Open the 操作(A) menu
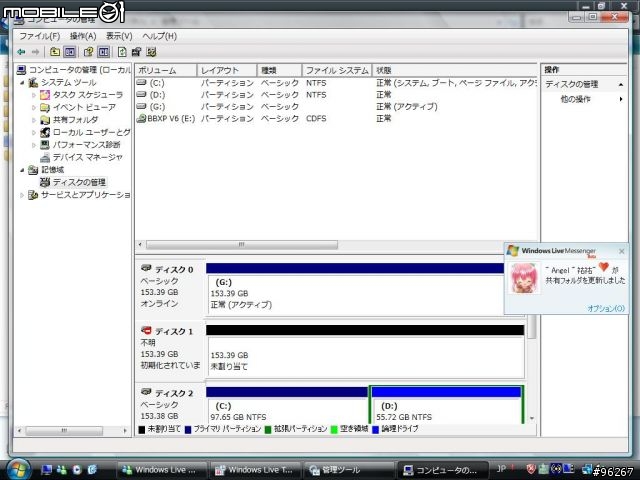The width and height of the screenshot is (640, 480). [83, 36]
